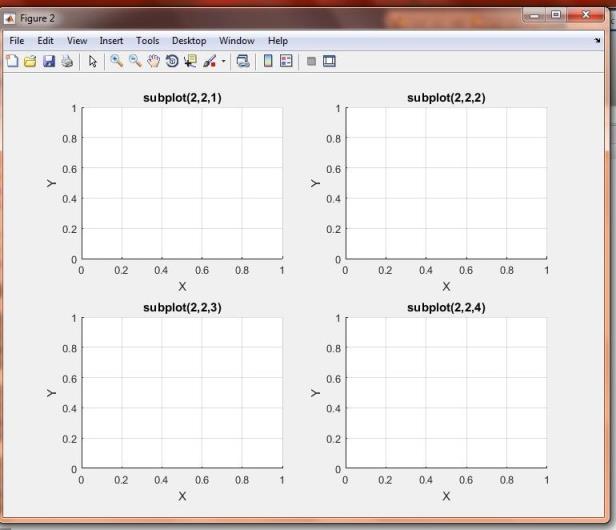
Task: Open the File menu
Action: coord(16,41)
